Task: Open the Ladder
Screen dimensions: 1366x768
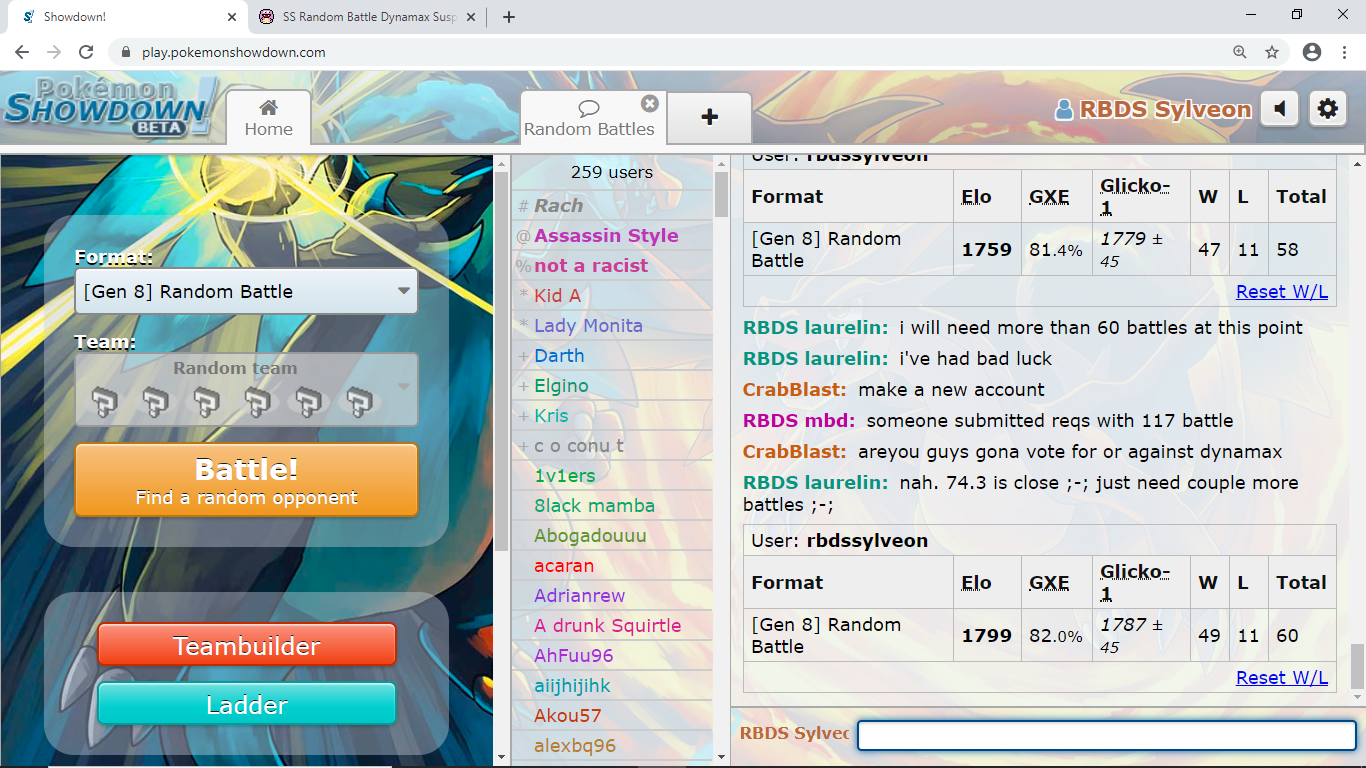Action: [x=247, y=705]
